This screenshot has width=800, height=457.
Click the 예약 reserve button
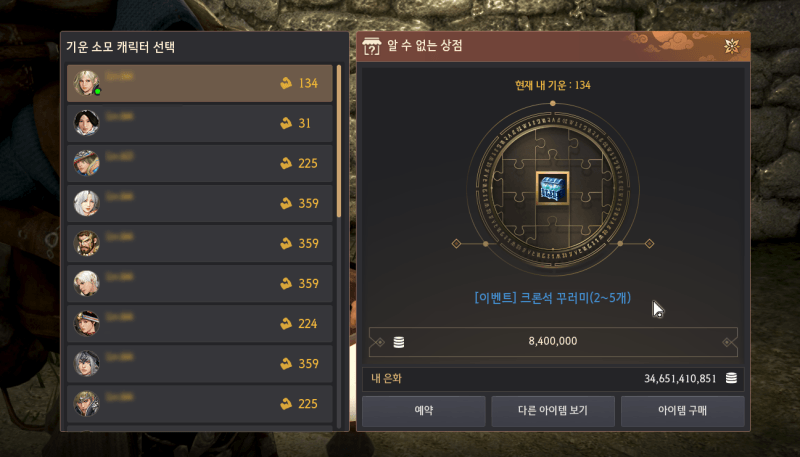[423, 411]
